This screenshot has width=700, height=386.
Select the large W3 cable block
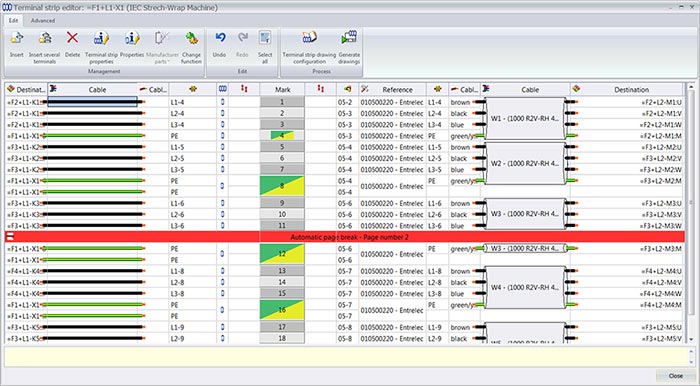coord(525,214)
